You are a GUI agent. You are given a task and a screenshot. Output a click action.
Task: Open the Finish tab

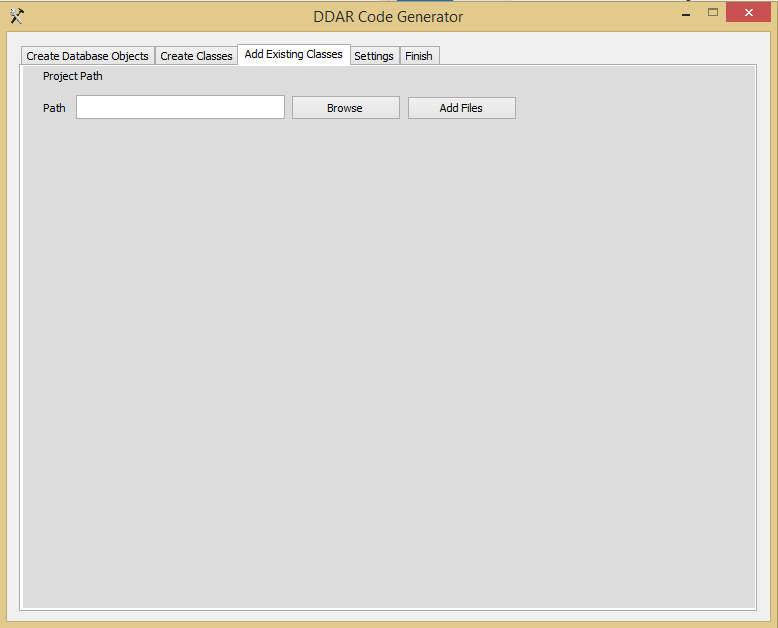click(419, 56)
